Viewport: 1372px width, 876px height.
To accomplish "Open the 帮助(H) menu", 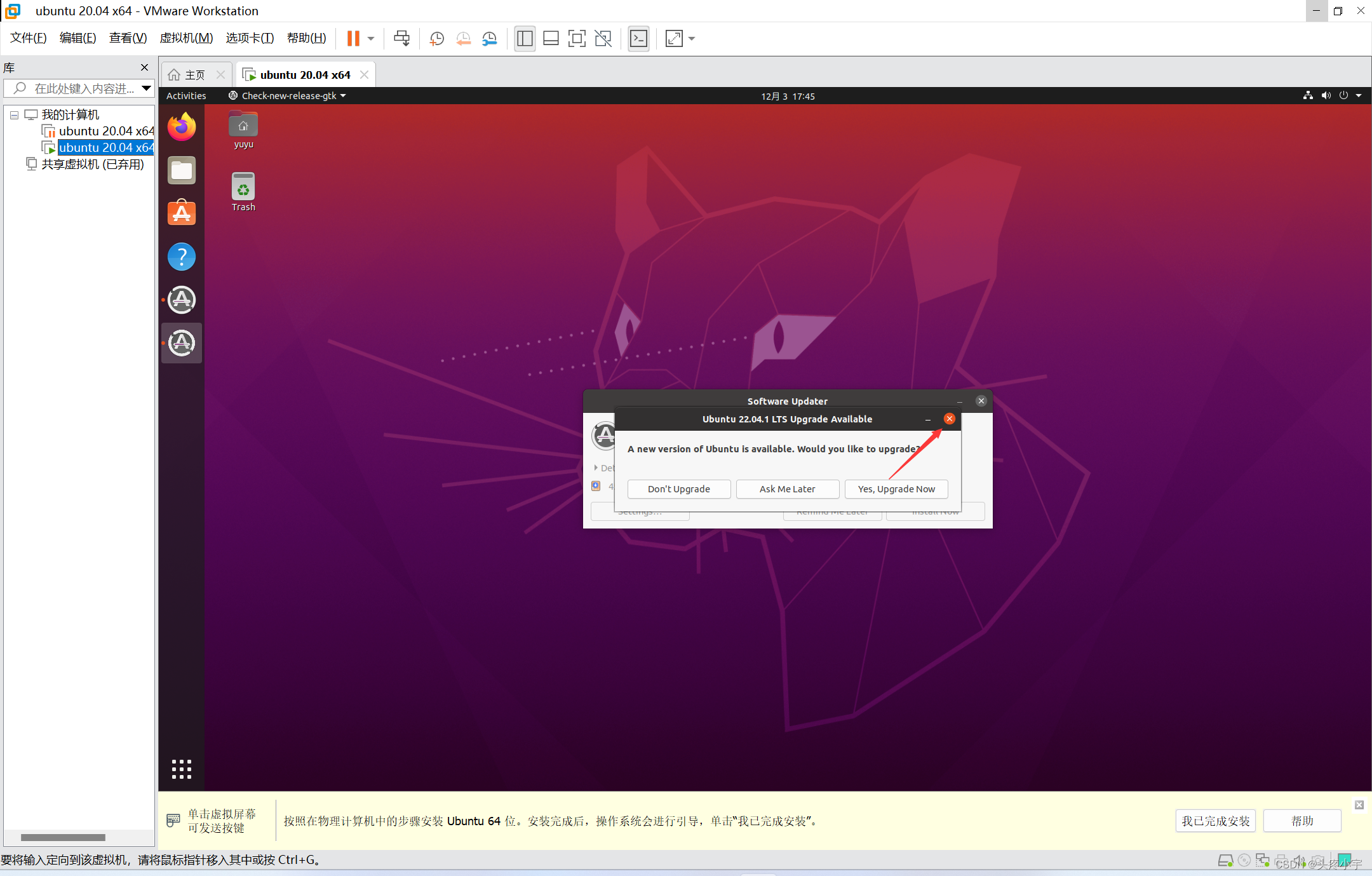I will 307,38.
